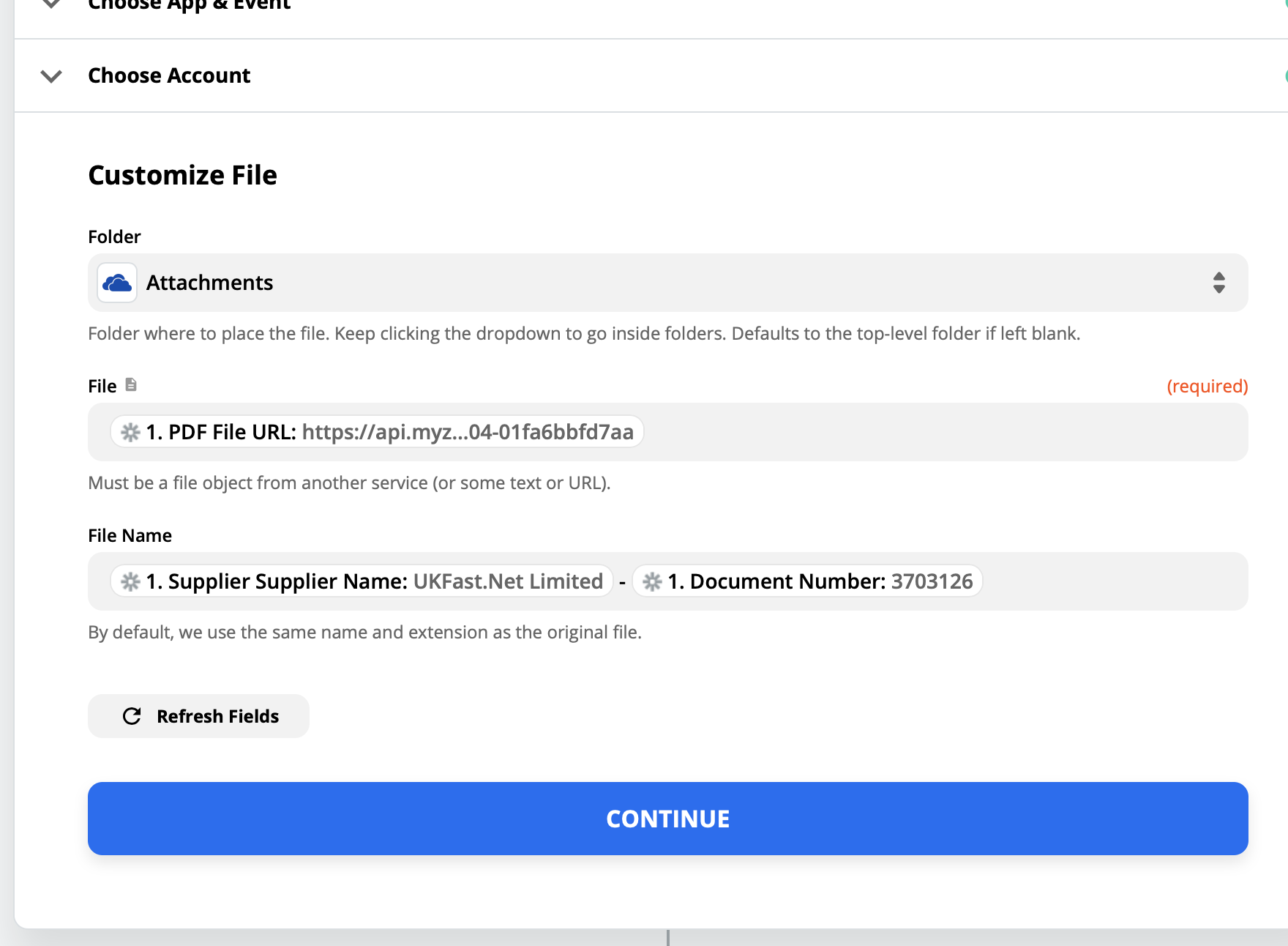Expand the Choose Account section chevron
1288x946 pixels.
(x=51, y=76)
